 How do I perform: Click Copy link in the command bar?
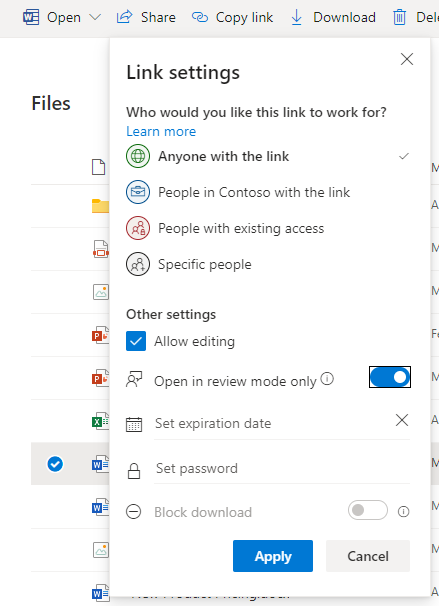click(233, 17)
